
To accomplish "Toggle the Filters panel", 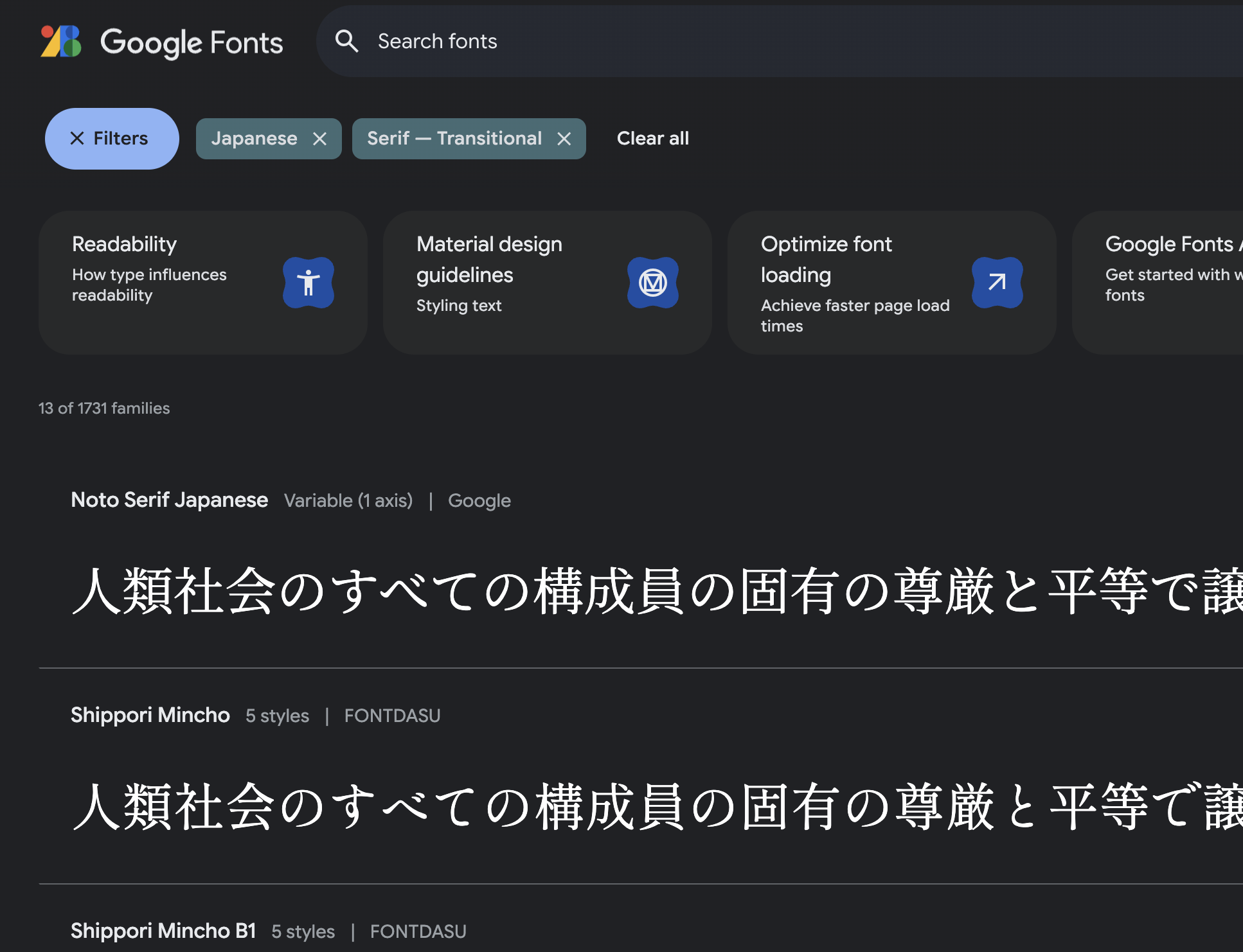I will (111, 138).
